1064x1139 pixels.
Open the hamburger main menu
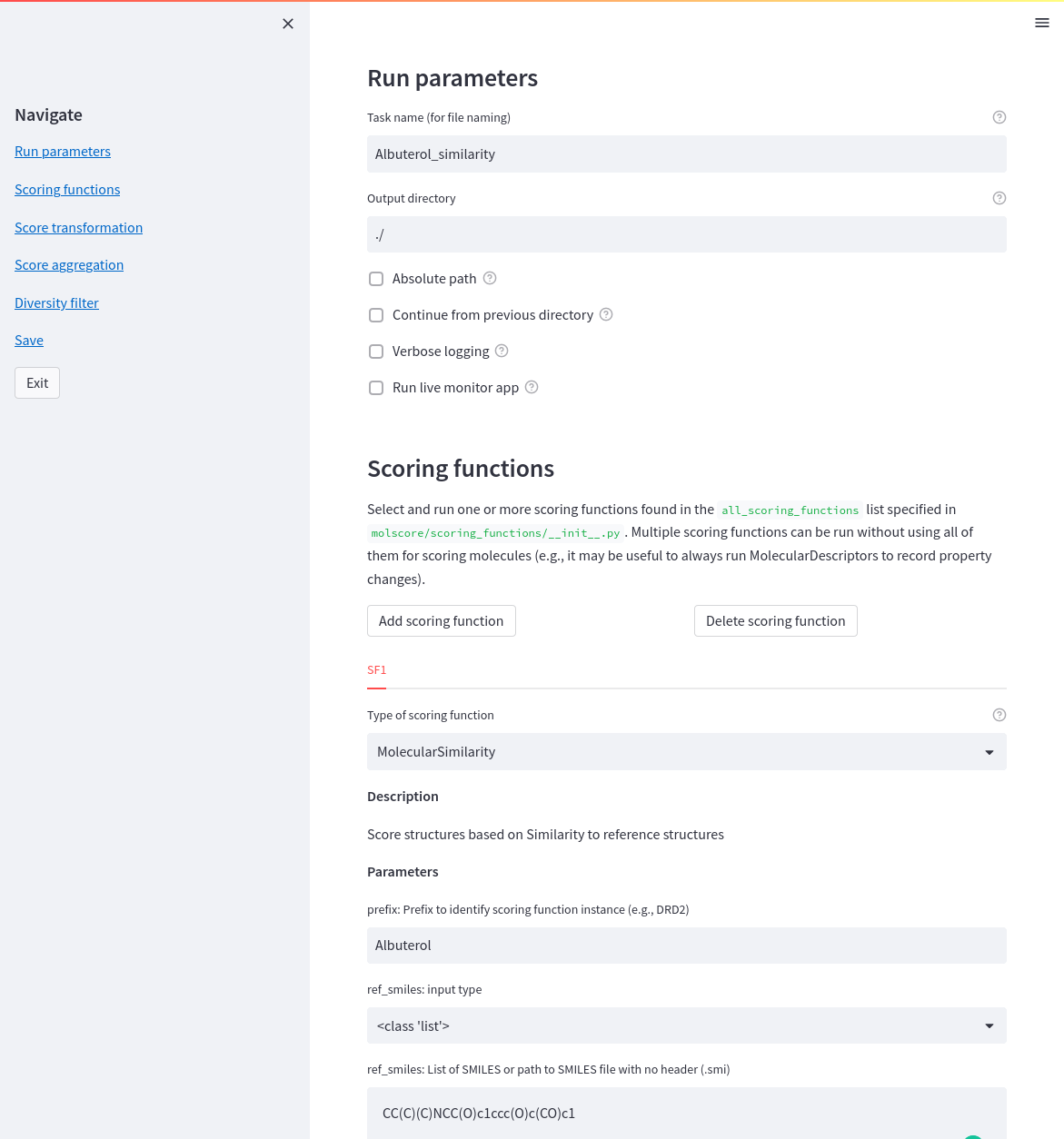[1042, 23]
